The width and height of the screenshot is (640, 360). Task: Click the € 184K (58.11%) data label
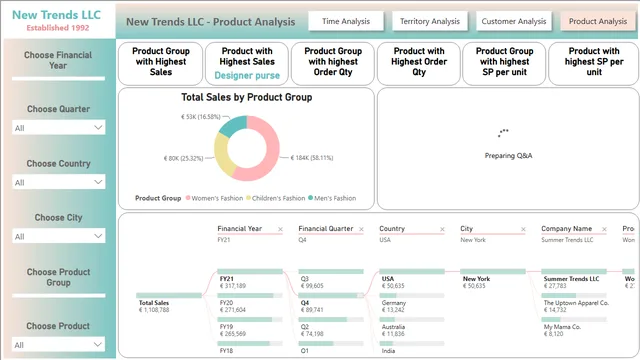point(312,158)
